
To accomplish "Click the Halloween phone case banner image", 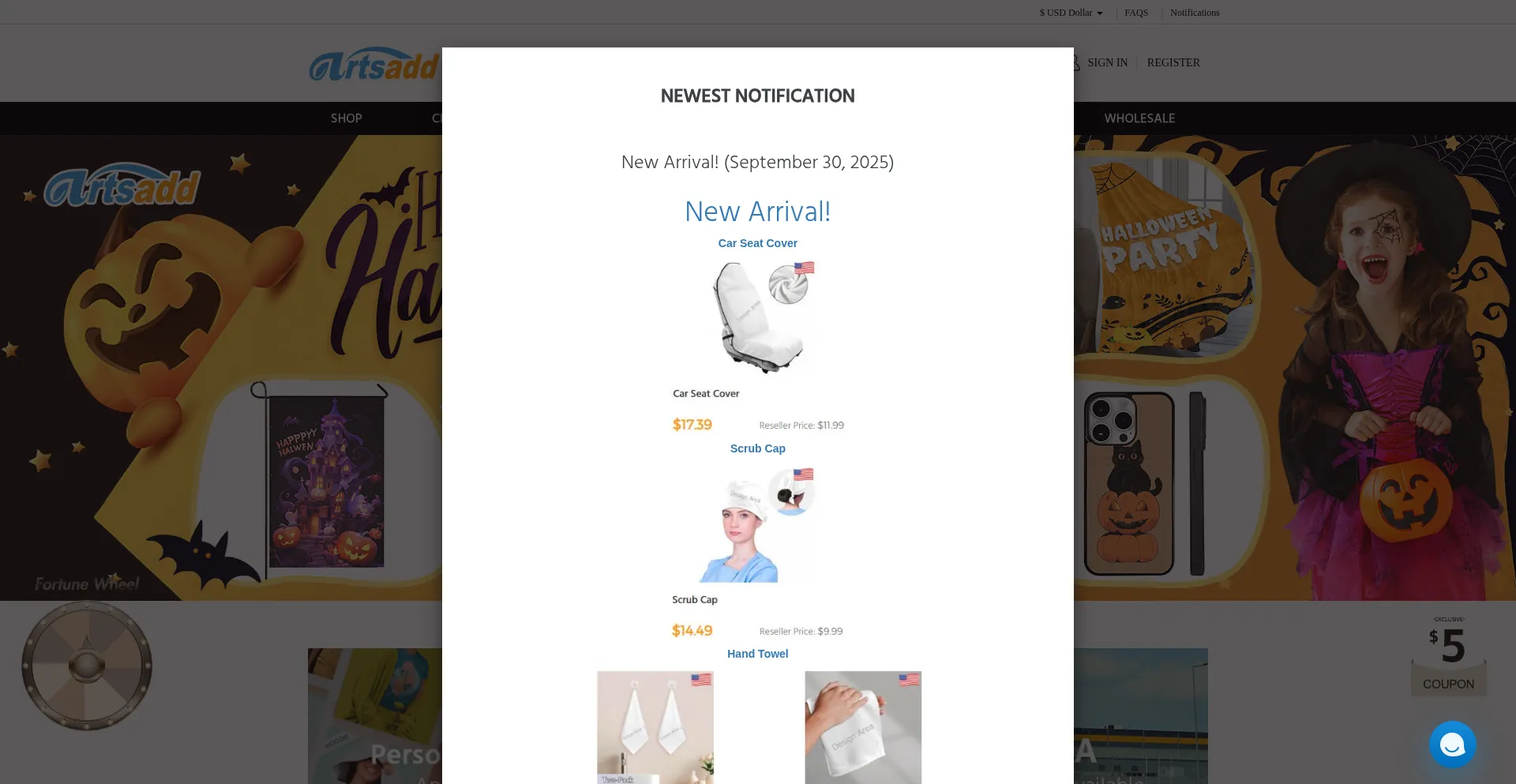I will coord(1145,483).
